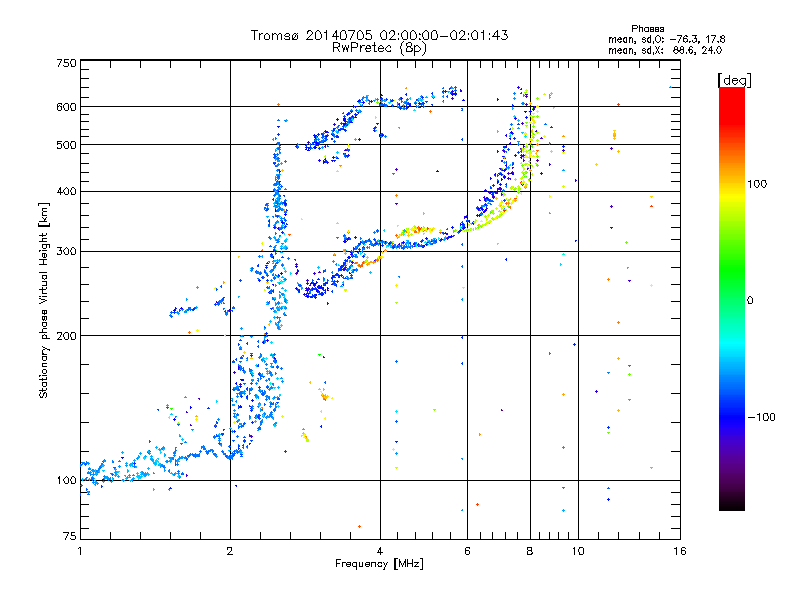Viewport: 800px width, 600px height.
Task: Click the y-axis tick label '100'
Action: (66, 480)
